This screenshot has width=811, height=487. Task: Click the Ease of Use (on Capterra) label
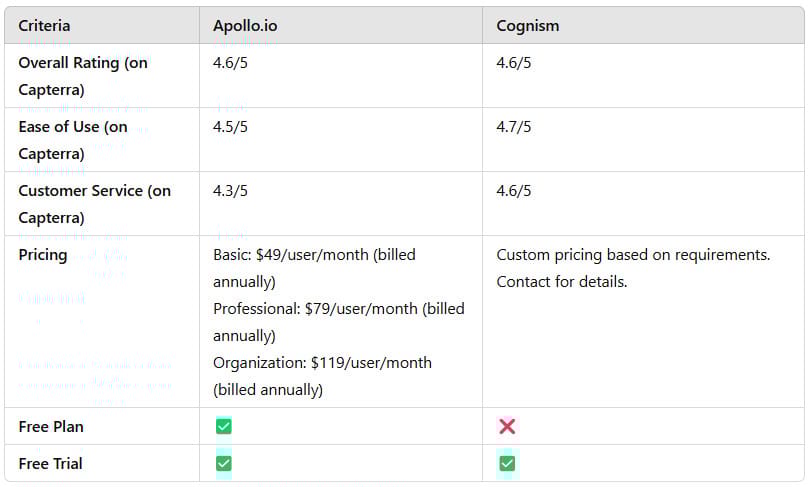(x=73, y=140)
